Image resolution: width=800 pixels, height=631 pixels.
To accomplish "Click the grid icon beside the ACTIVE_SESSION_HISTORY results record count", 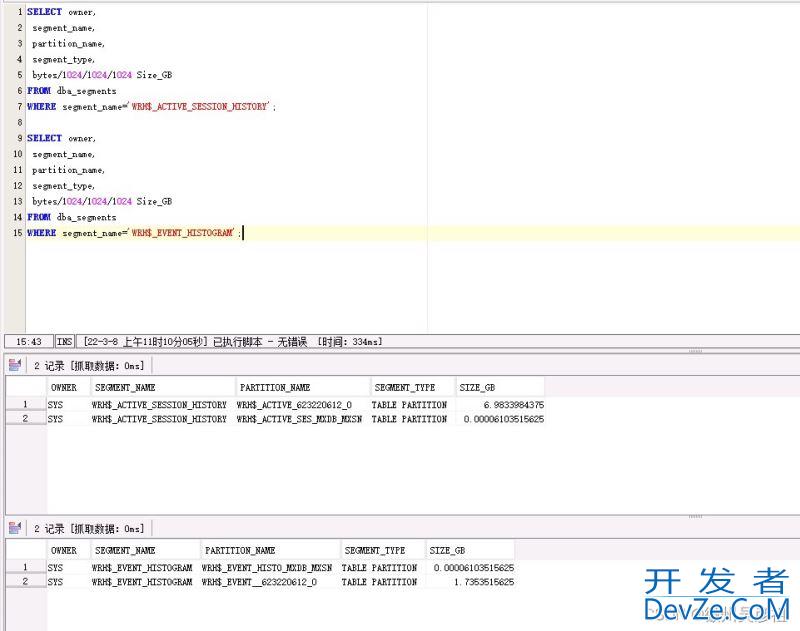I will (x=15, y=365).
